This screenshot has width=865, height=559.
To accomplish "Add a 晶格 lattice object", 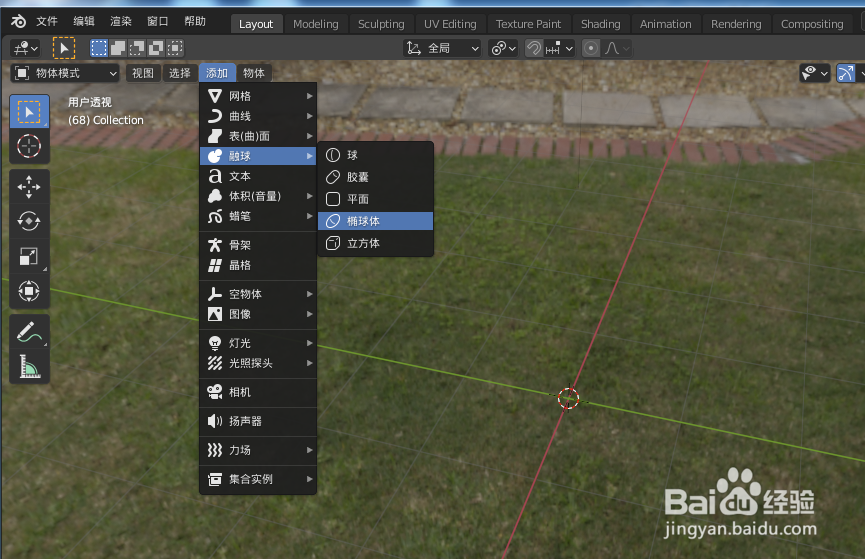I will click(258, 265).
